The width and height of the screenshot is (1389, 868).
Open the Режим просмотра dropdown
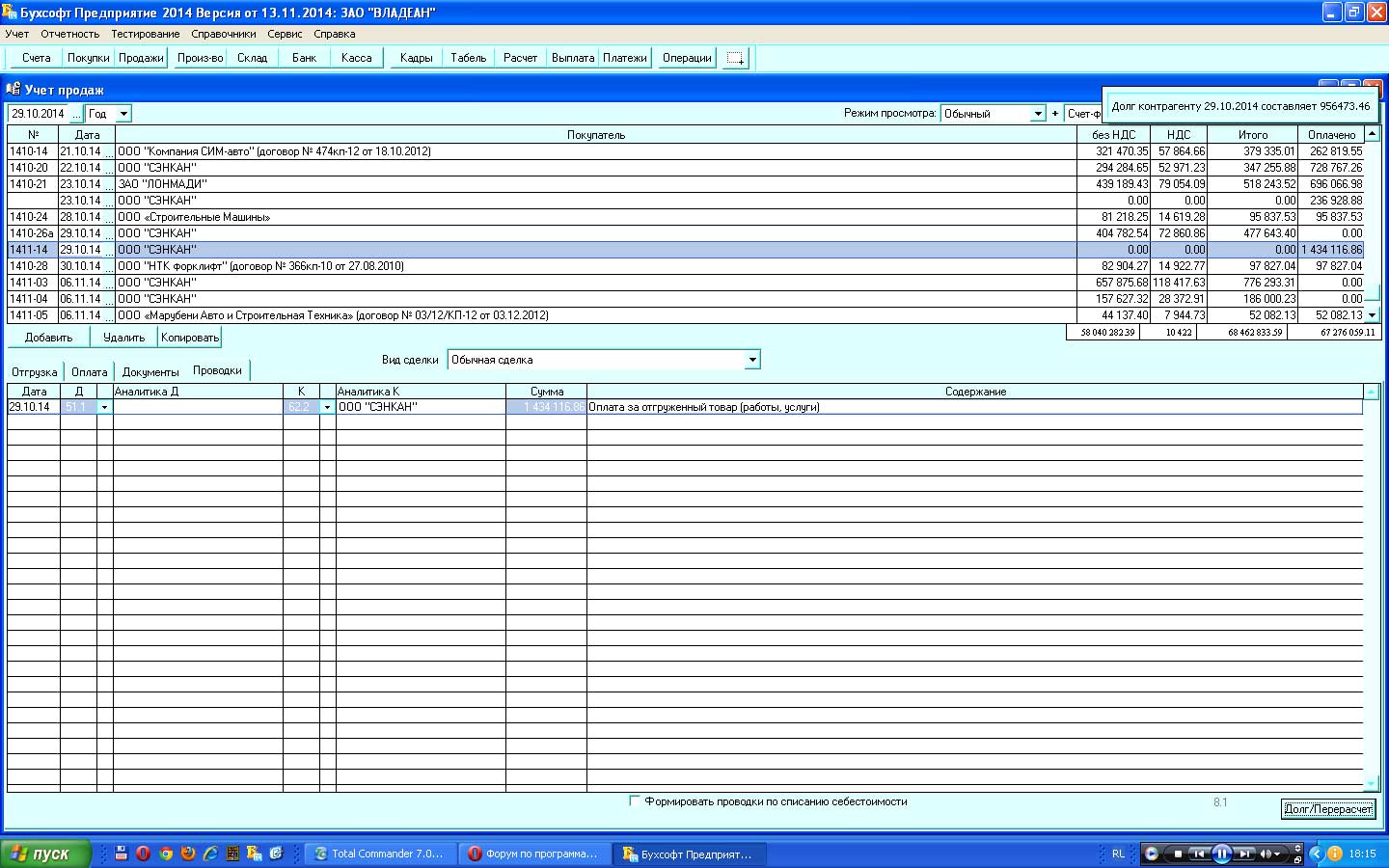[x=1038, y=114]
